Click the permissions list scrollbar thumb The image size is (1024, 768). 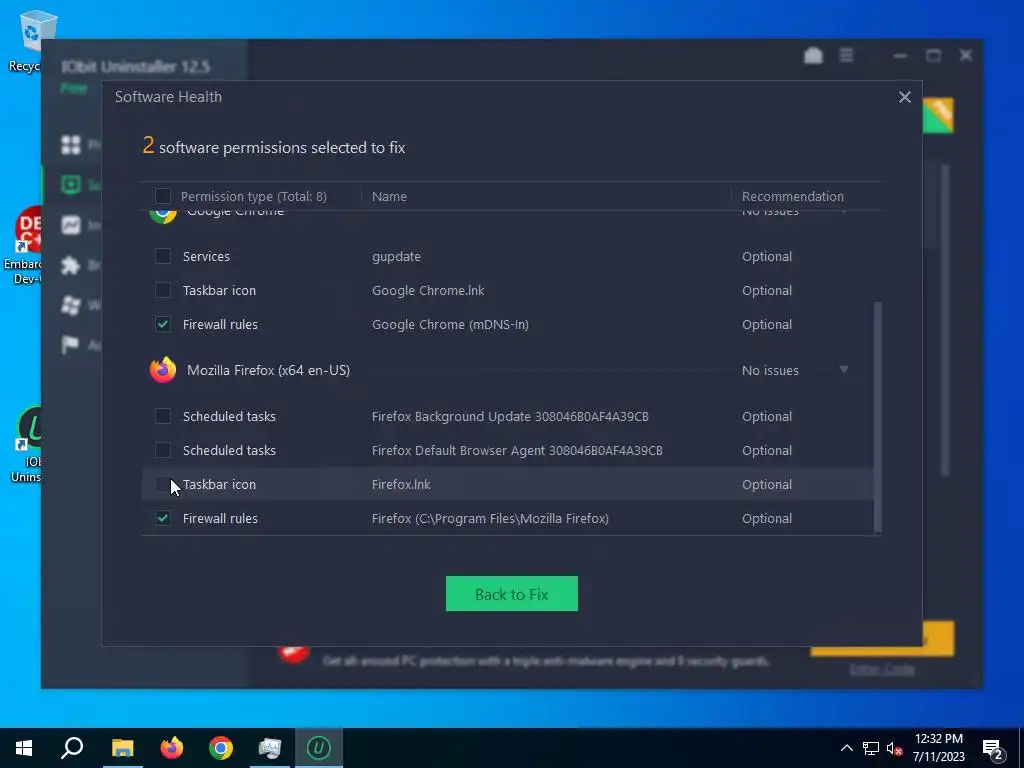coord(877,417)
